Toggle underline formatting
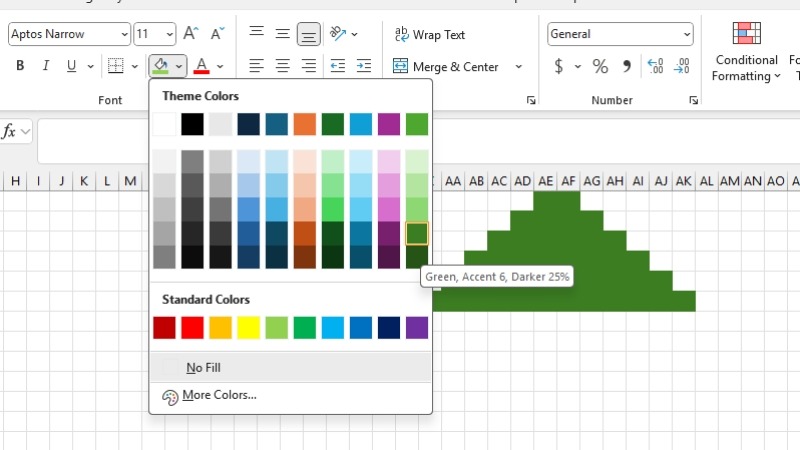800x450 pixels. pos(71,67)
